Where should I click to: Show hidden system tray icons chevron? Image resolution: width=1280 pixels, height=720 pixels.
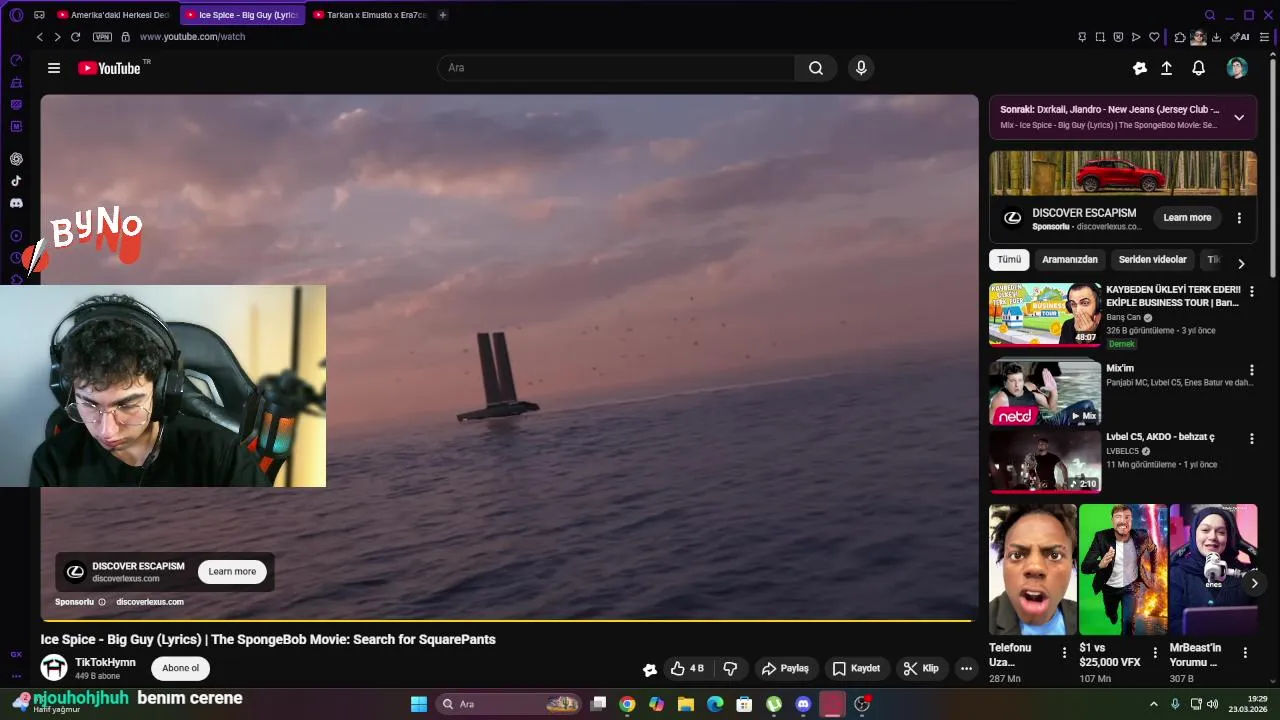[1154, 704]
